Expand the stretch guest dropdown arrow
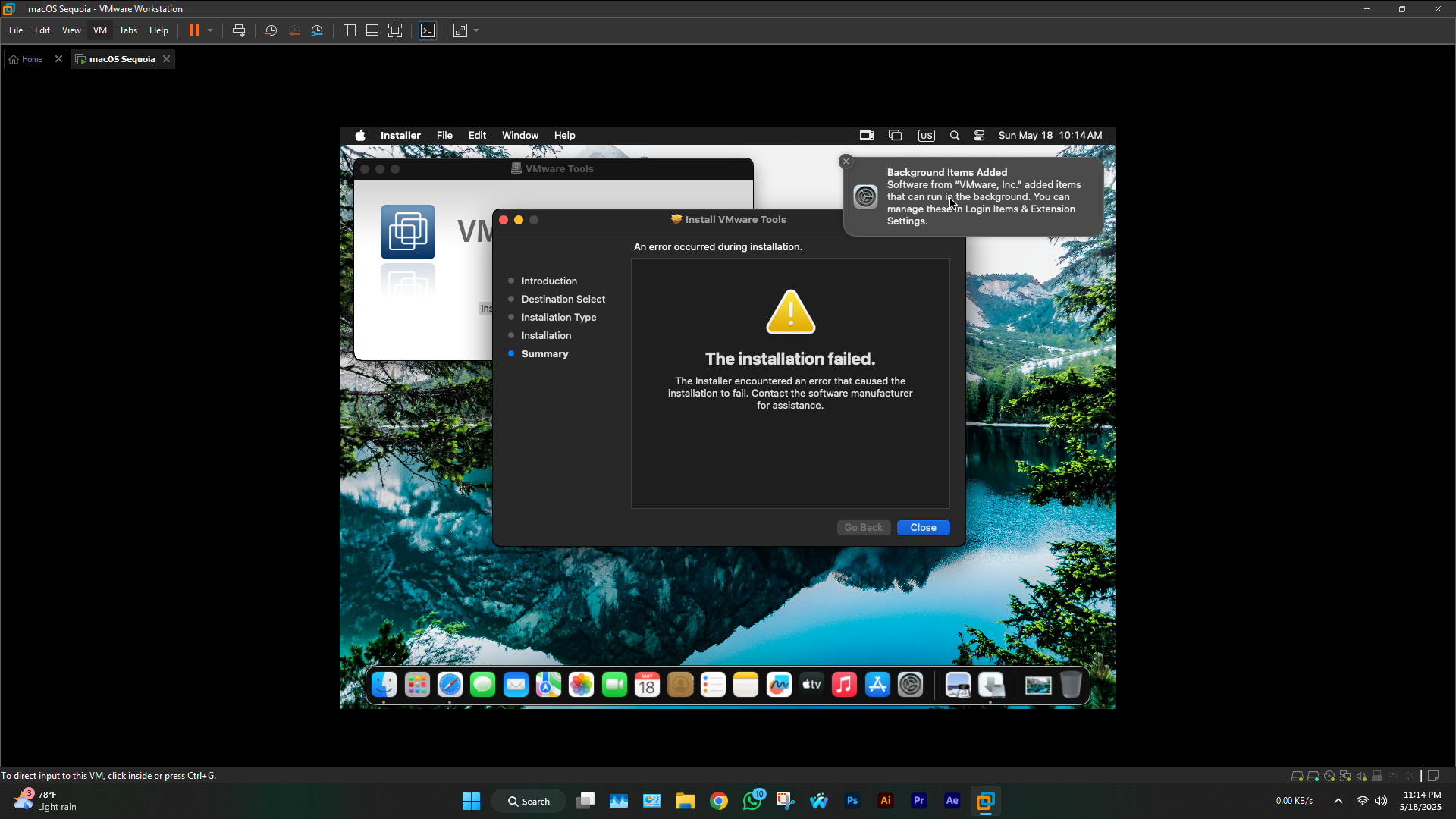Viewport: 1456px width, 819px height. [x=476, y=30]
